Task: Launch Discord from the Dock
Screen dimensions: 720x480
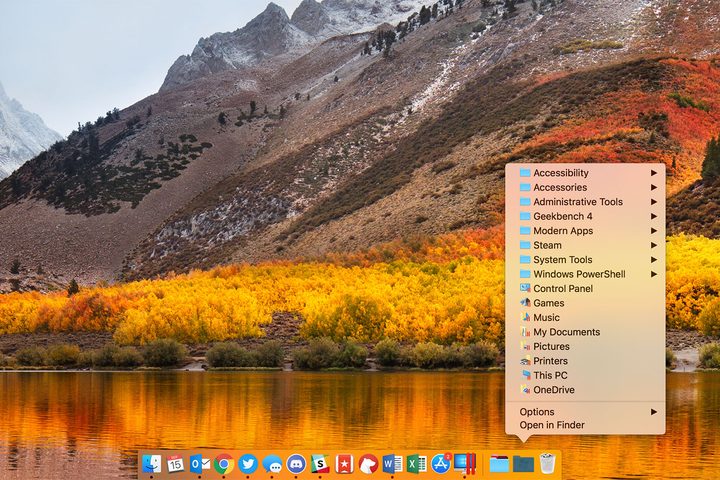Action: tap(296, 464)
